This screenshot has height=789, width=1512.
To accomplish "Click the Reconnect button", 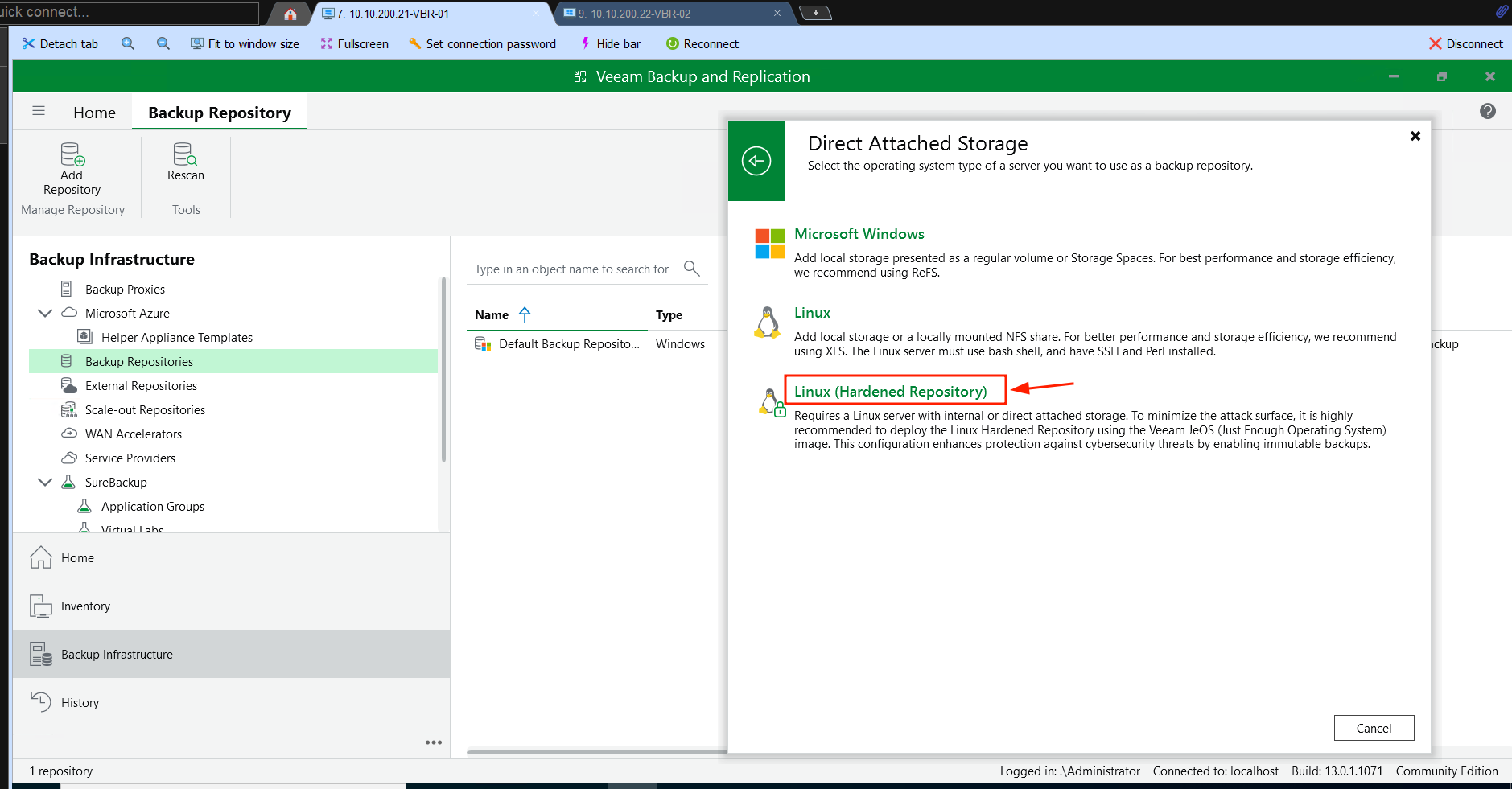I will [702, 43].
